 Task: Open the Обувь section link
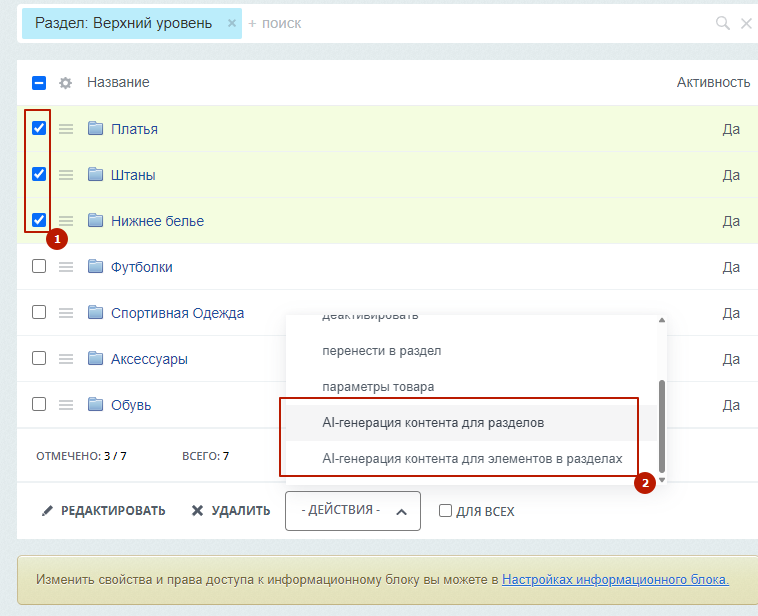(131, 405)
